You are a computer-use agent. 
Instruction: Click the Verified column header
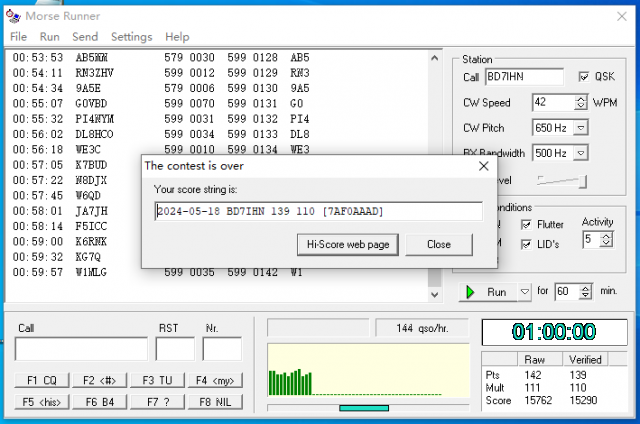tap(585, 360)
